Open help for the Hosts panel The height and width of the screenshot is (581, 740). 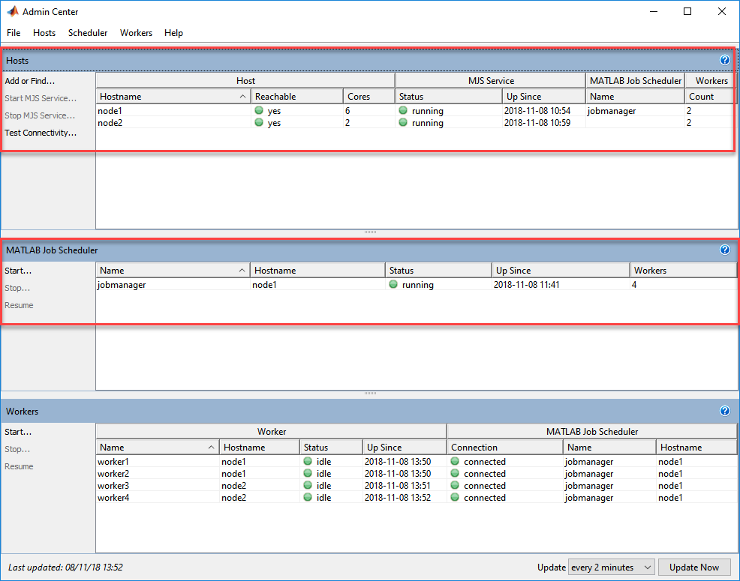(725, 61)
